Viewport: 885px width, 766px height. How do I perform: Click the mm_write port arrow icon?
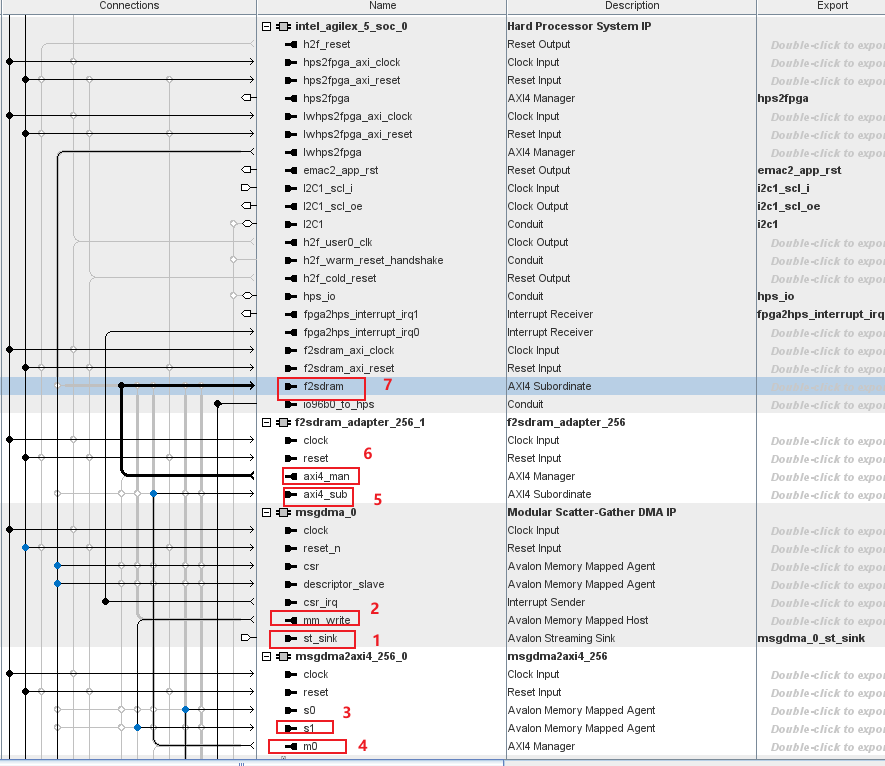291,620
